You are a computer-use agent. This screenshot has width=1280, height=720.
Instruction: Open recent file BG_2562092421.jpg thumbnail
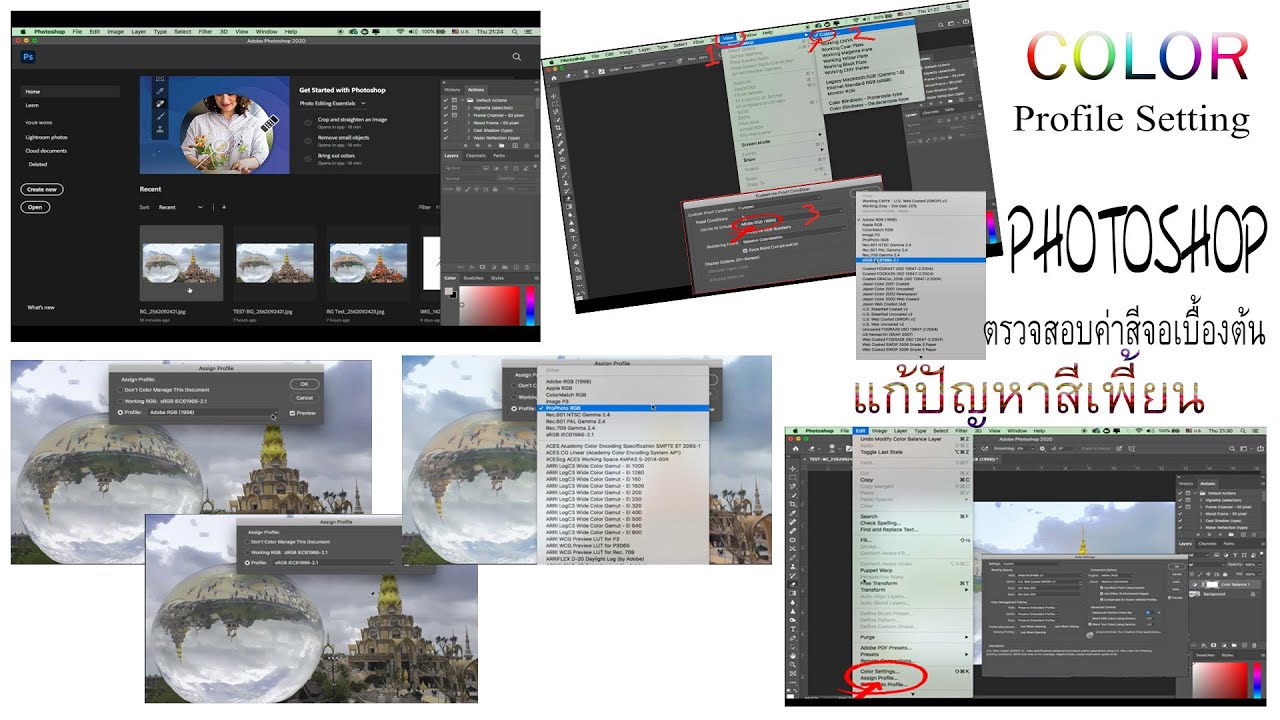click(181, 263)
